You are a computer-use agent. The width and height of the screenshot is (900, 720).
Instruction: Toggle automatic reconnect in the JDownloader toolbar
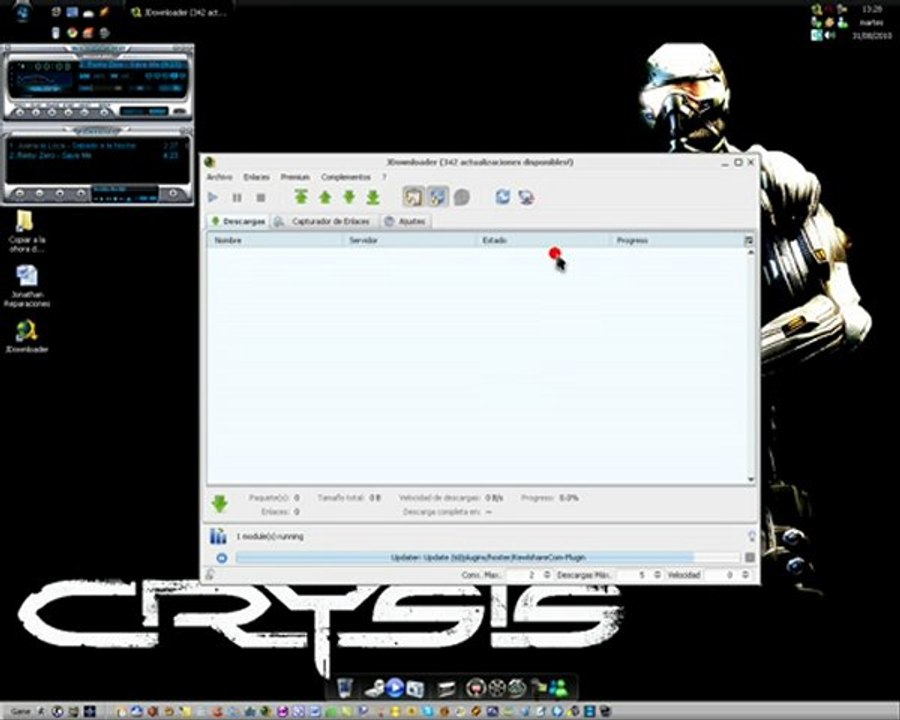[x=437, y=197]
